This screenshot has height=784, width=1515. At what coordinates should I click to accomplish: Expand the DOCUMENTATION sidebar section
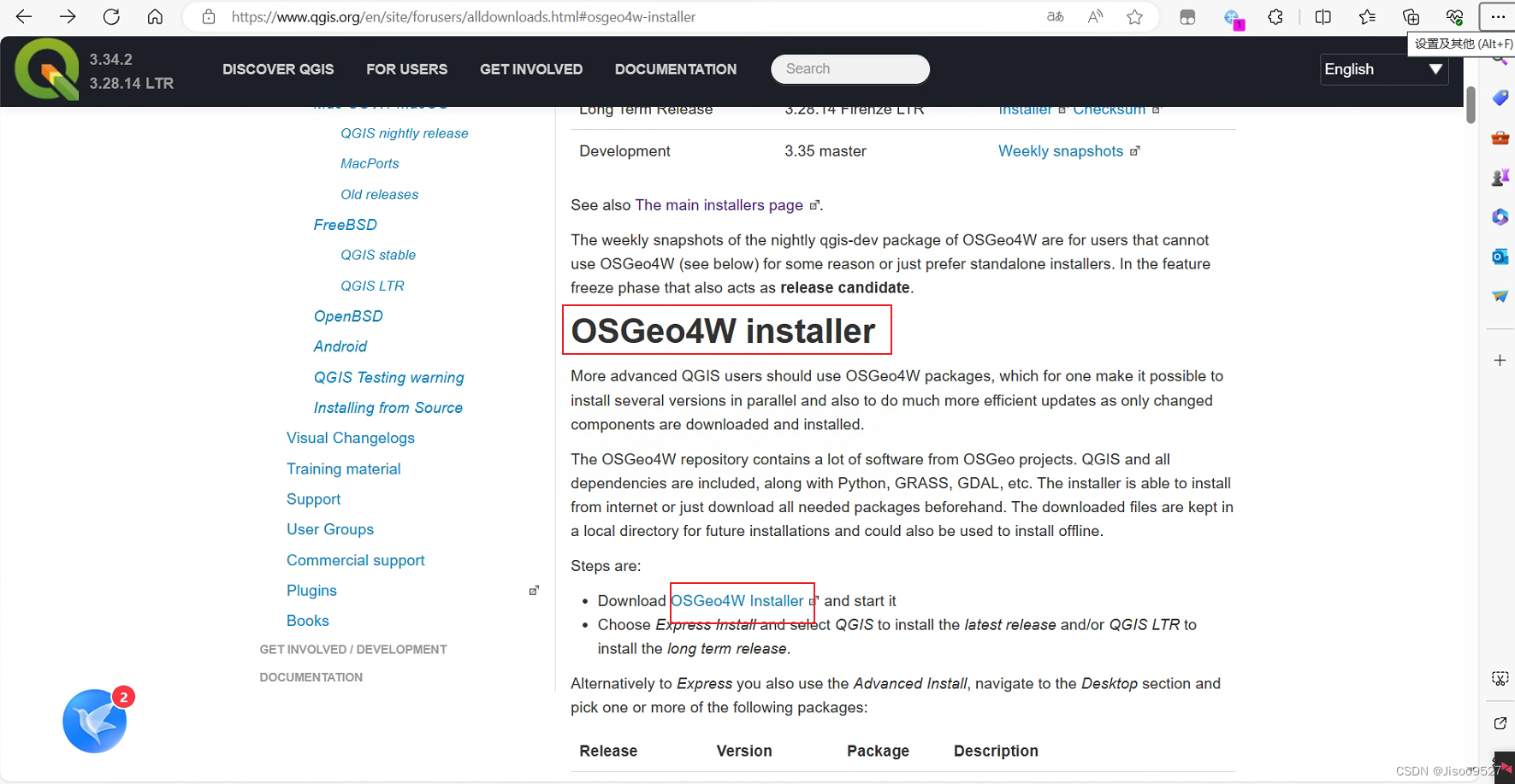[311, 677]
